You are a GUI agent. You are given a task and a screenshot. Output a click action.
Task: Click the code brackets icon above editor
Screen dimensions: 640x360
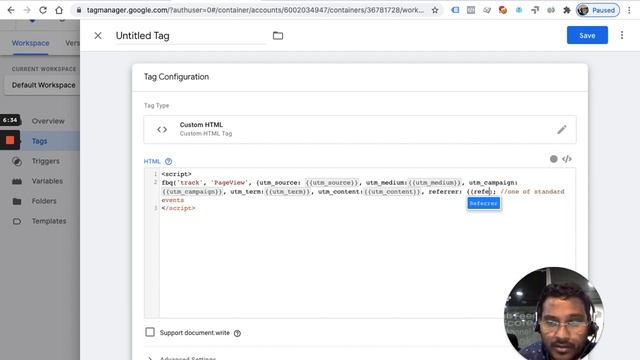(x=567, y=159)
